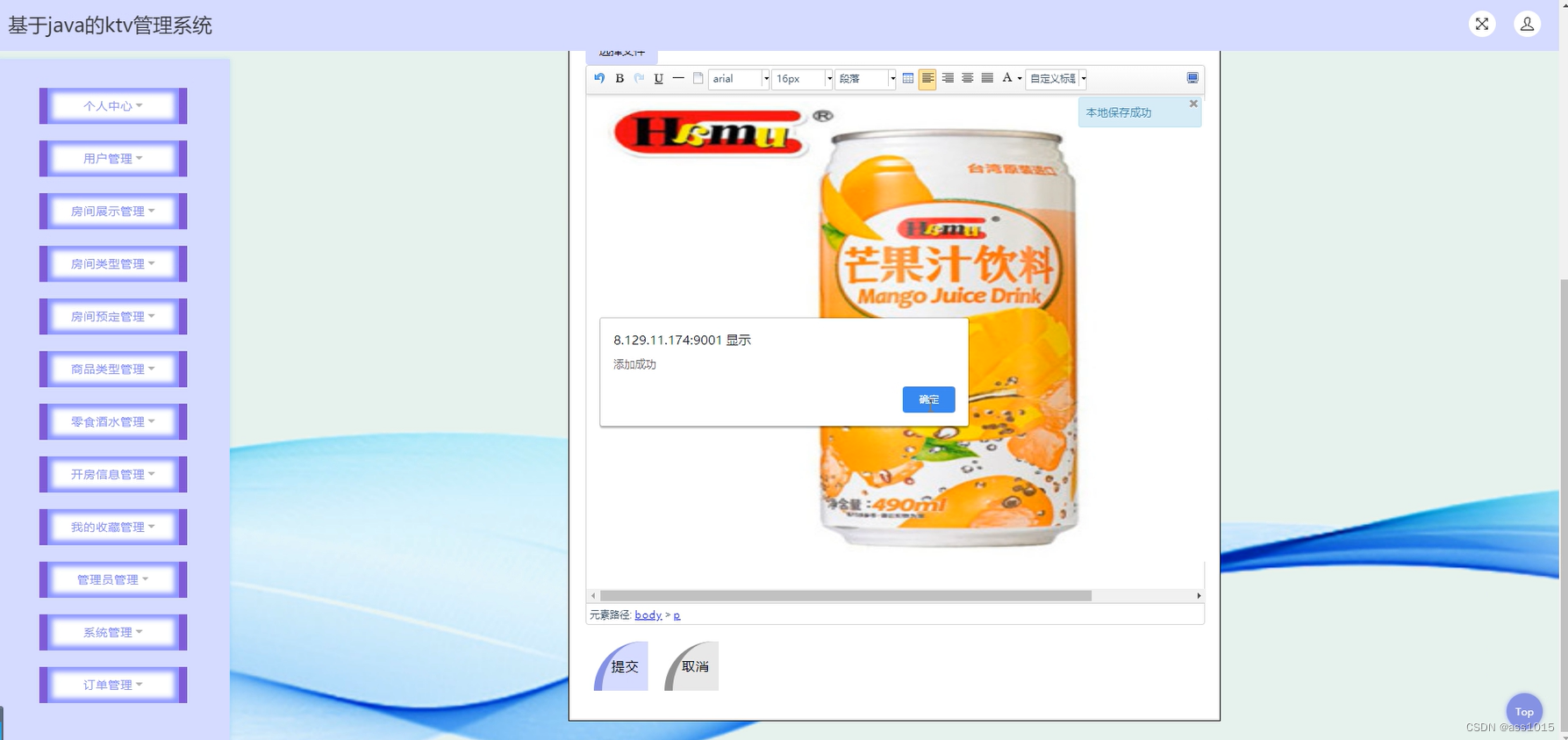Insert a table with the table icon
This screenshot has height=740, width=1568.
pos(908,78)
